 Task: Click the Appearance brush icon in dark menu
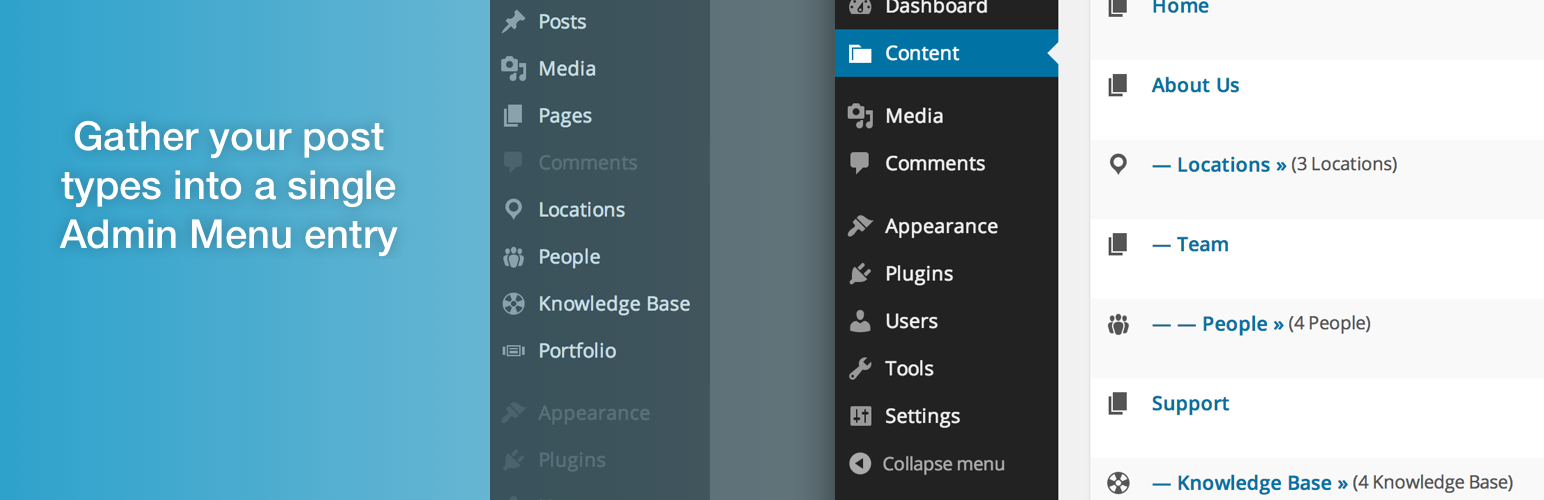860,226
